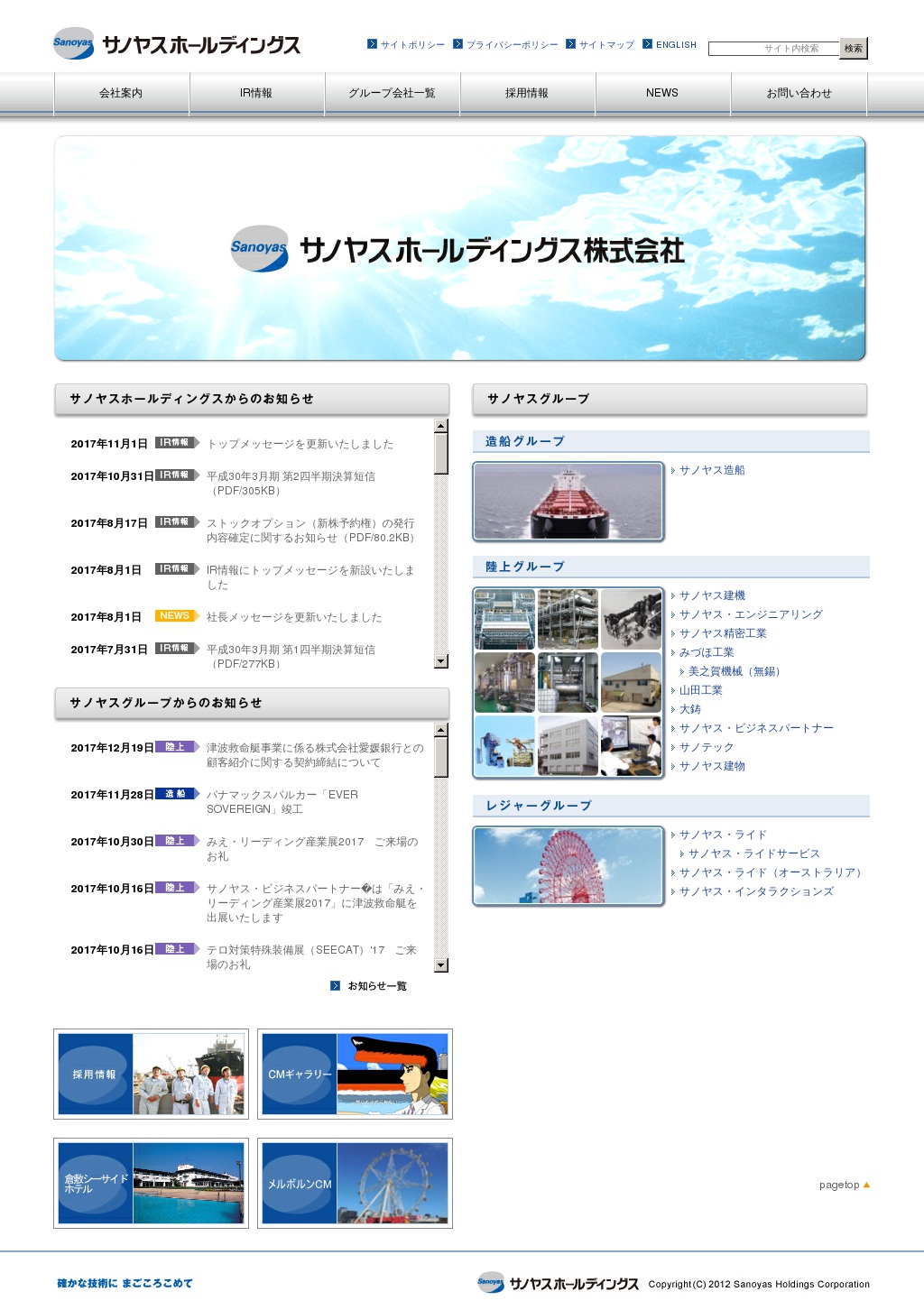The image size is (924, 1310).
Task: Click the leisure group ferris wheel photo
Action: (x=568, y=866)
